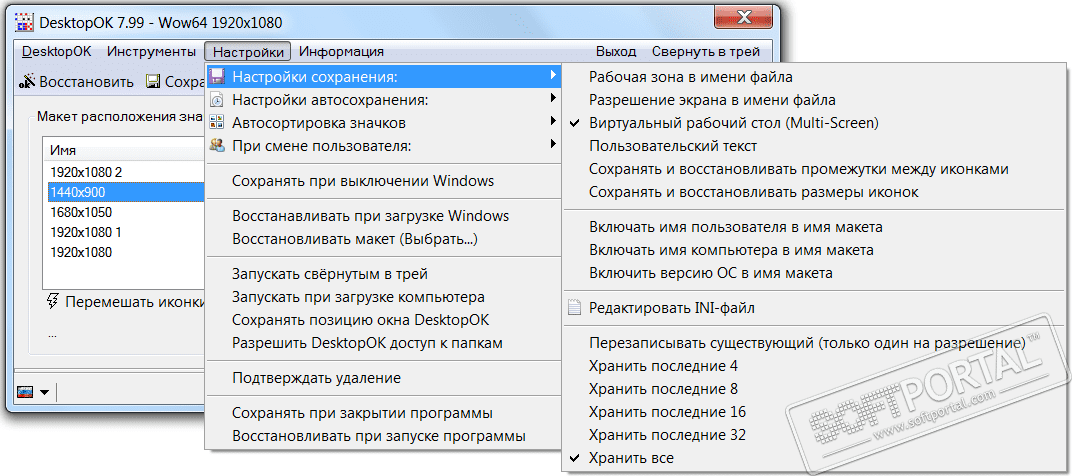The image size is (1072, 476).
Task: Click the Настройки автосохранения clock icon
Action: click(217, 100)
